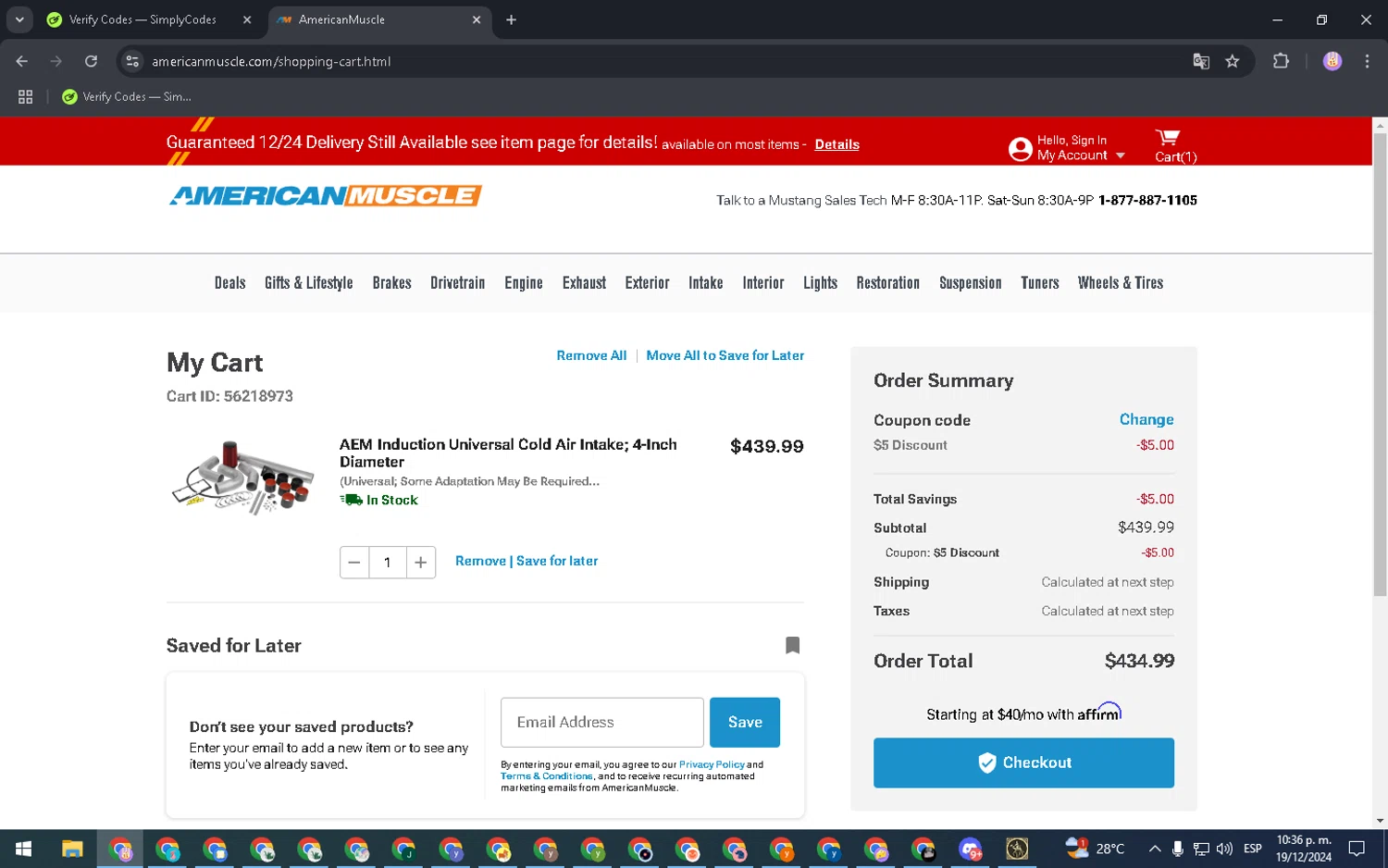Open the Terms & Conditions link
The image size is (1388, 868).
[x=546, y=776]
